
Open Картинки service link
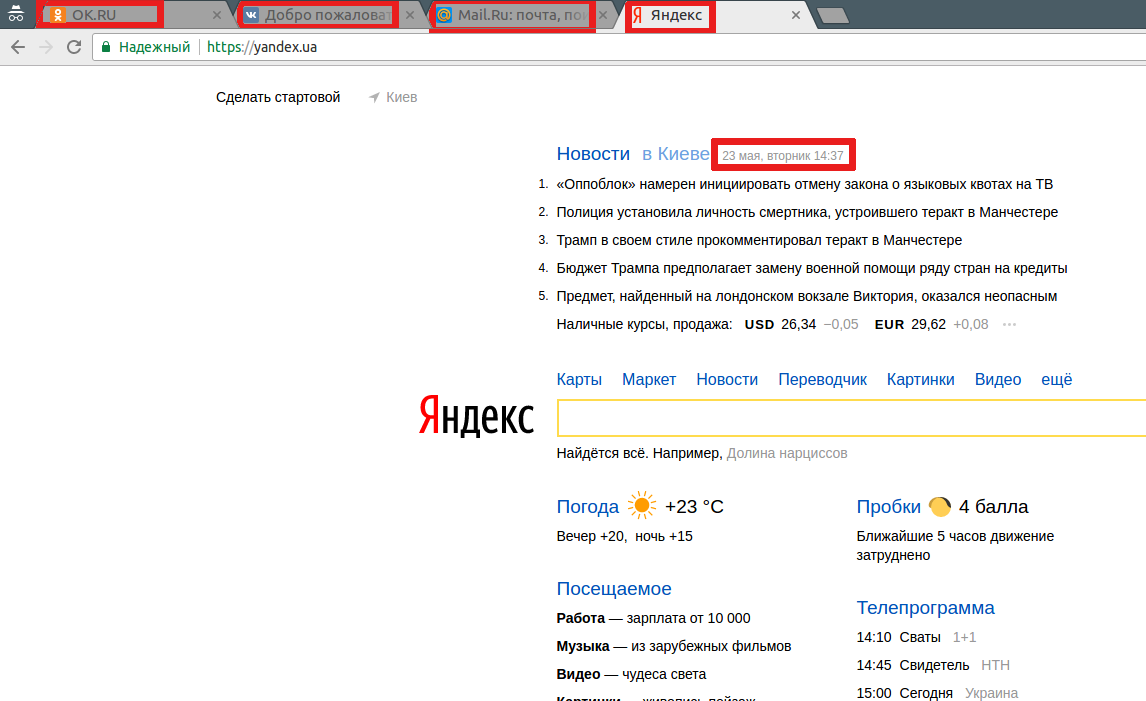point(920,379)
